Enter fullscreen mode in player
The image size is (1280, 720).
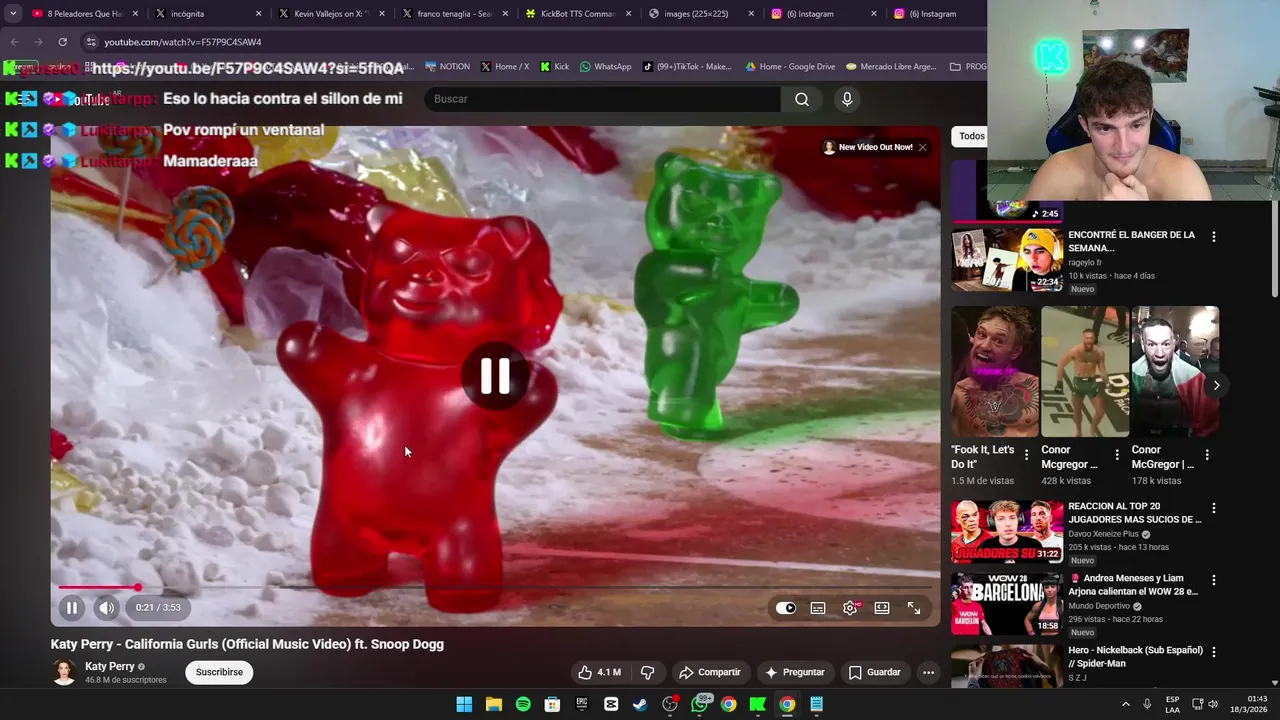[914, 608]
